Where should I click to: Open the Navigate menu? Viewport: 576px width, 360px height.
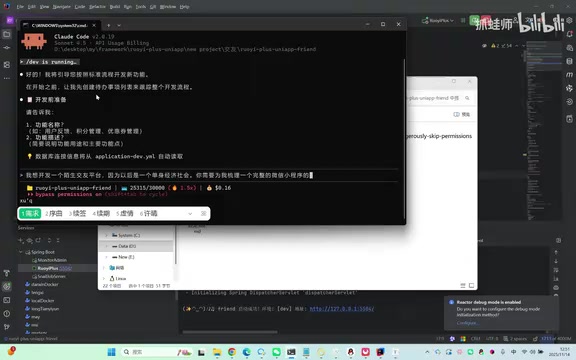tap(61, 7)
